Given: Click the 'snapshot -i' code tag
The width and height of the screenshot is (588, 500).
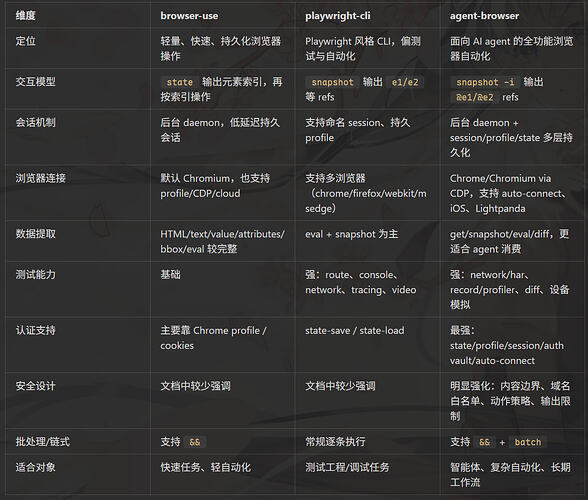Looking at the screenshot, I should coord(485,82).
